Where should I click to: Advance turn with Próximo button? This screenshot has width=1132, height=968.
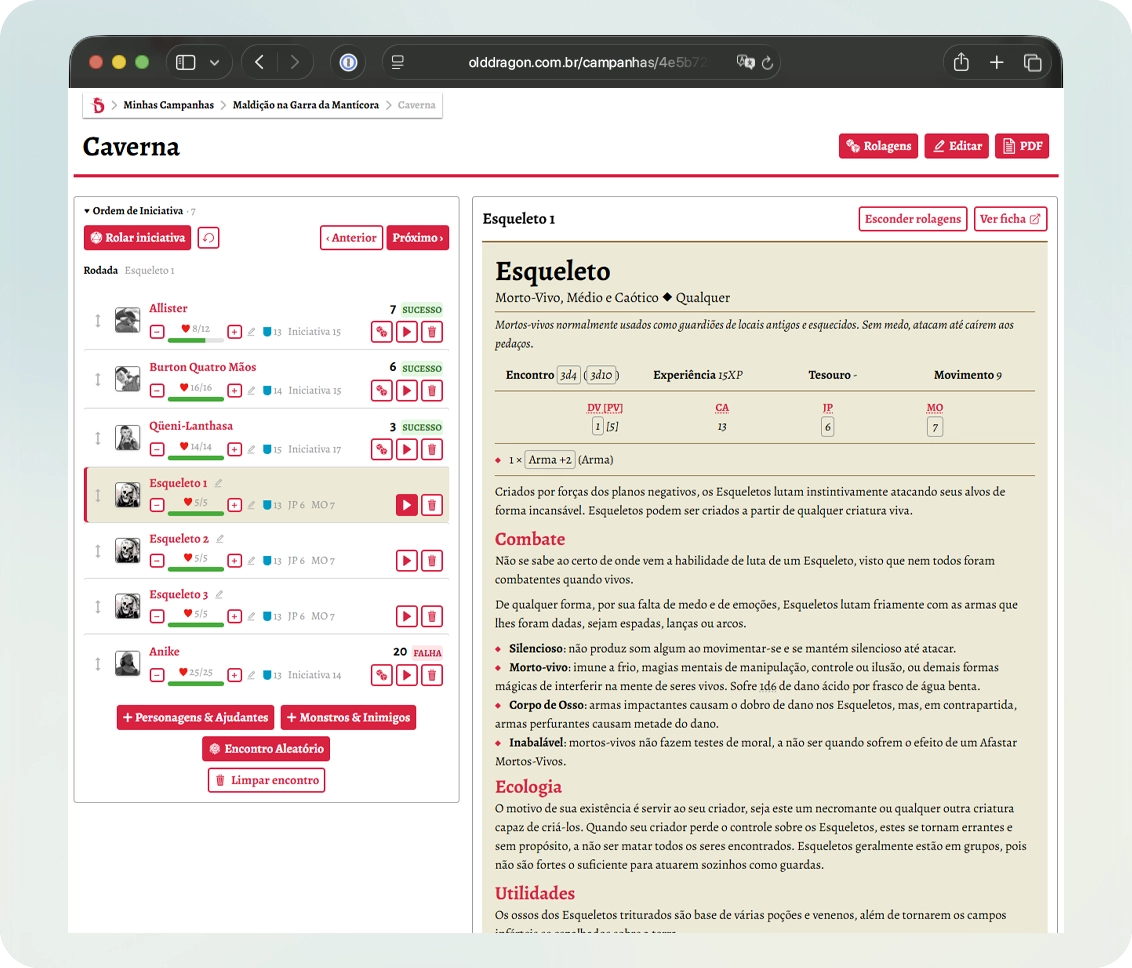tap(417, 237)
